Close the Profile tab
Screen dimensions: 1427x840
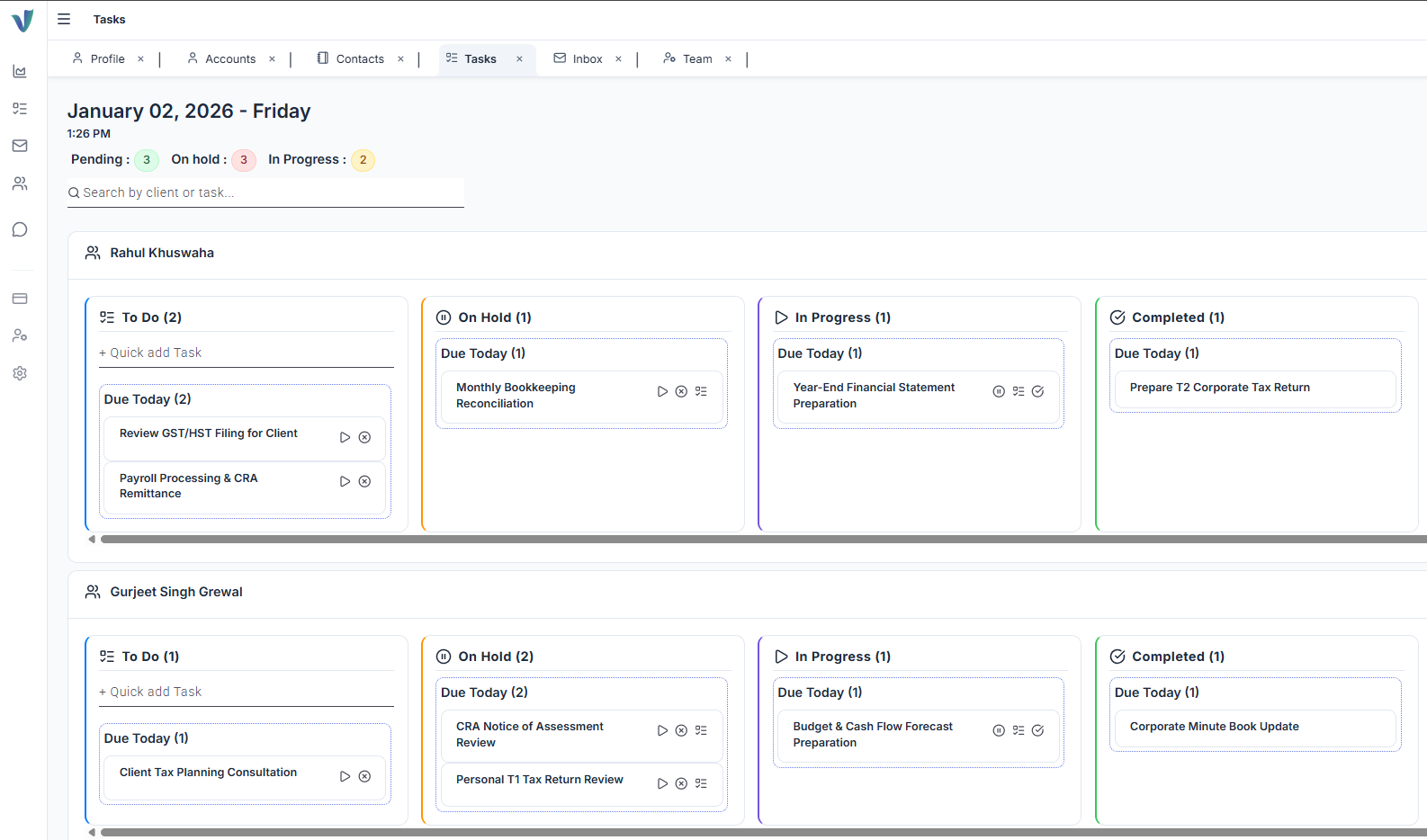pyautogui.click(x=140, y=59)
